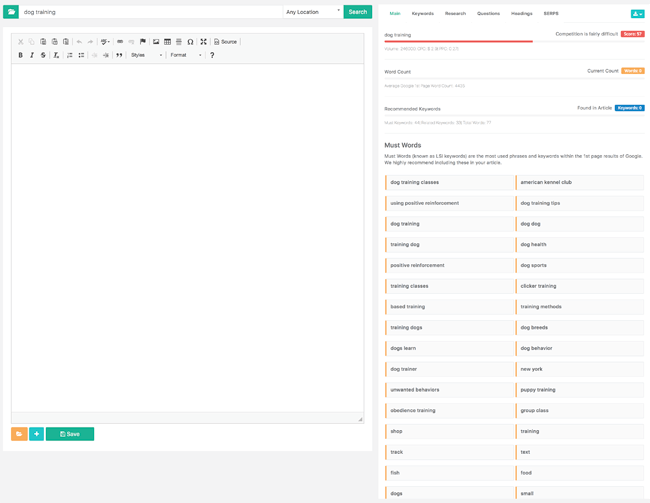This screenshot has height=503, width=650.
Task: Open the Styles dropdown
Action: point(146,55)
